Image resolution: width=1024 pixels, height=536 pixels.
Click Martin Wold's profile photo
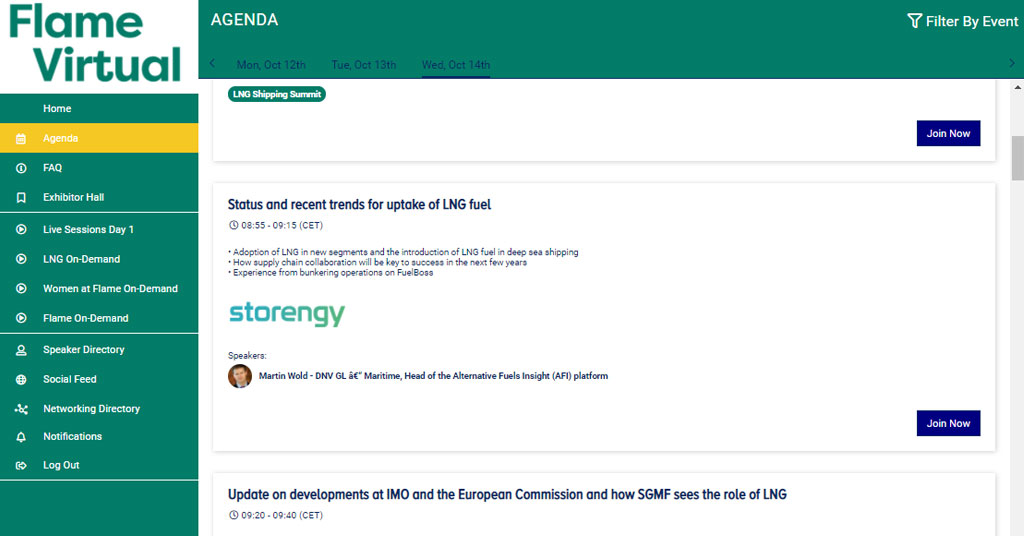(x=240, y=376)
